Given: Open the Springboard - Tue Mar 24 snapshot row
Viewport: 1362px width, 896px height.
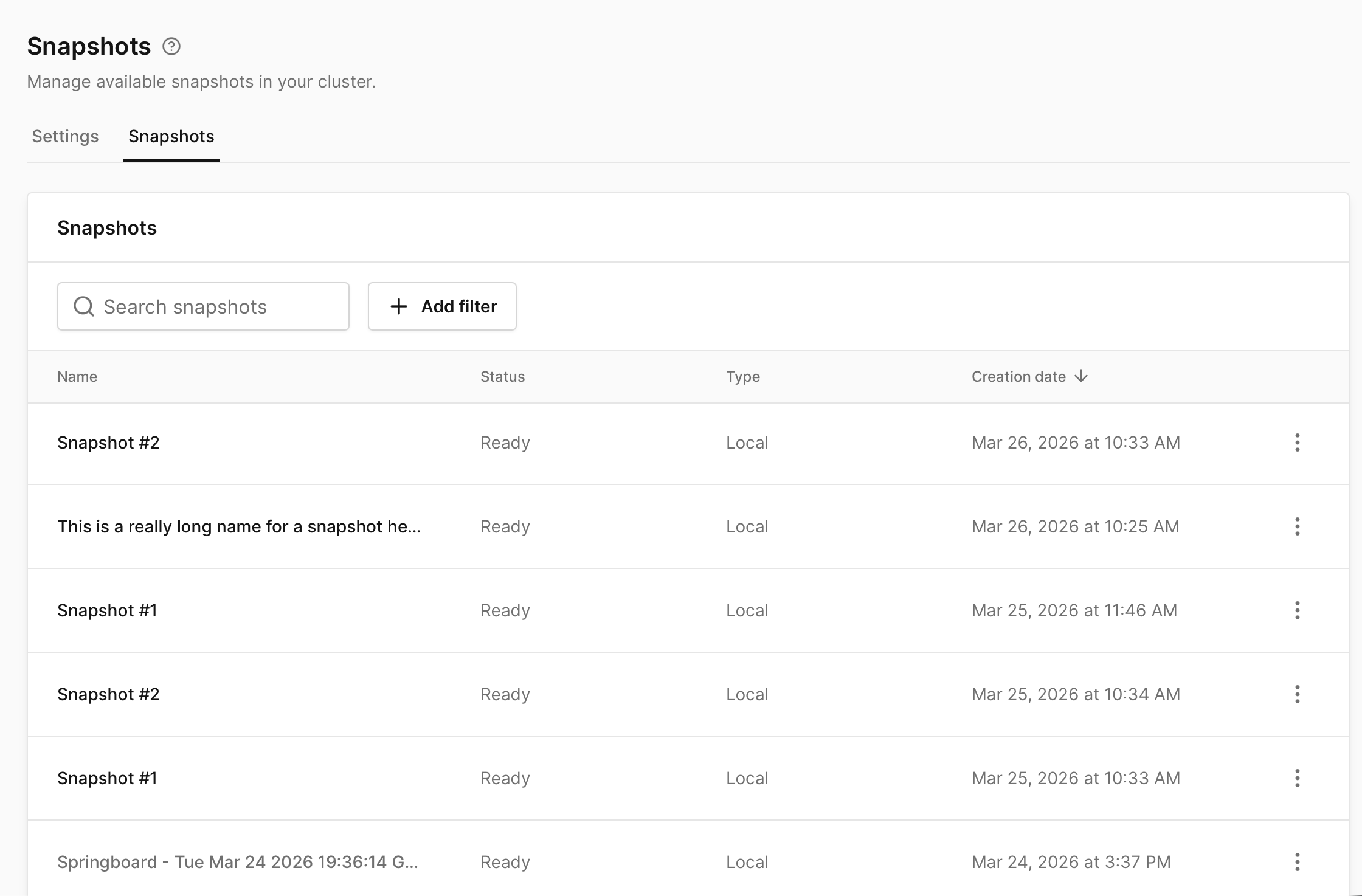Looking at the screenshot, I should (x=237, y=862).
